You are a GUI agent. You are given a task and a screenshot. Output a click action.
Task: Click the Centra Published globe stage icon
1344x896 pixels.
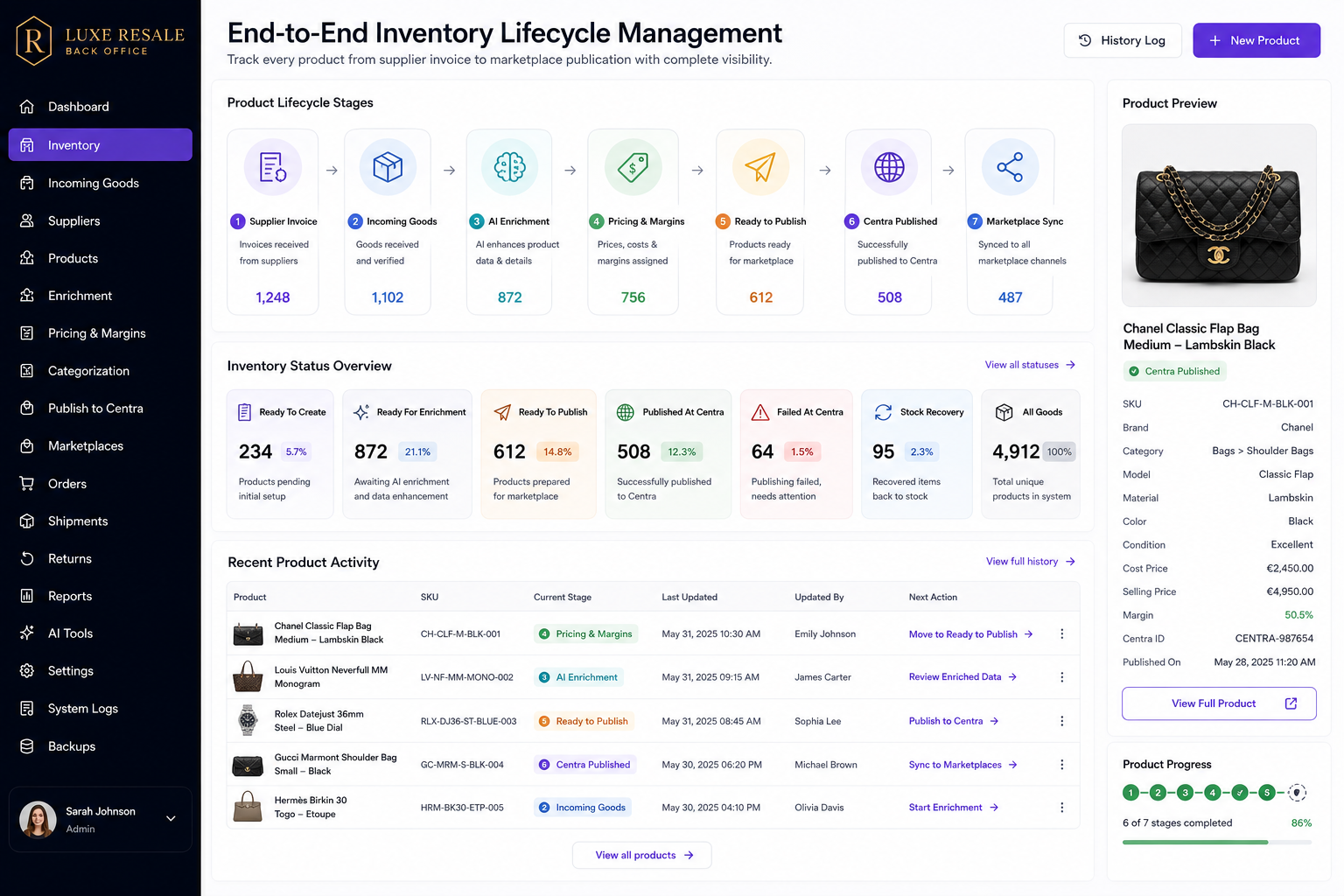889,167
